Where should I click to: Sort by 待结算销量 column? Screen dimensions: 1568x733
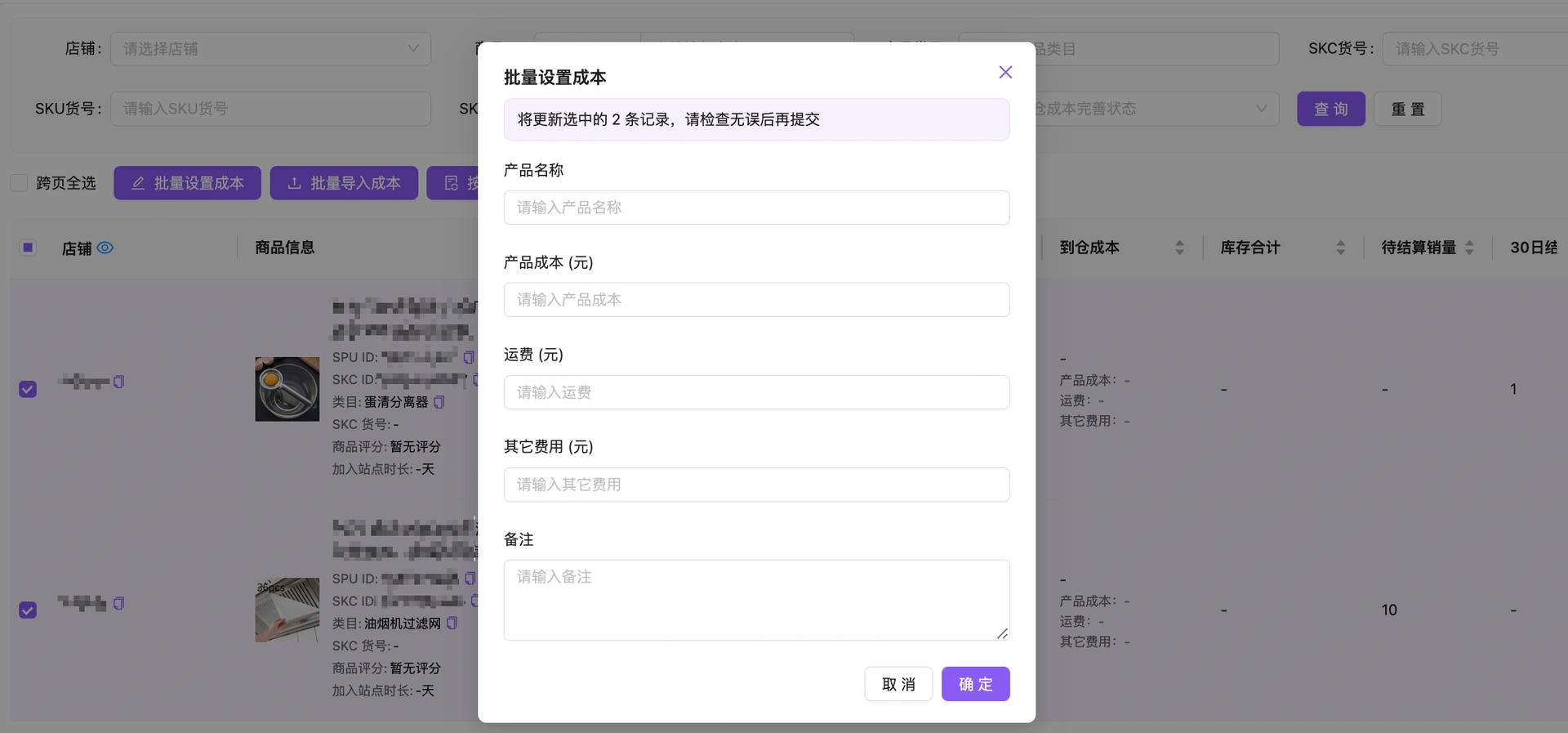1469,248
